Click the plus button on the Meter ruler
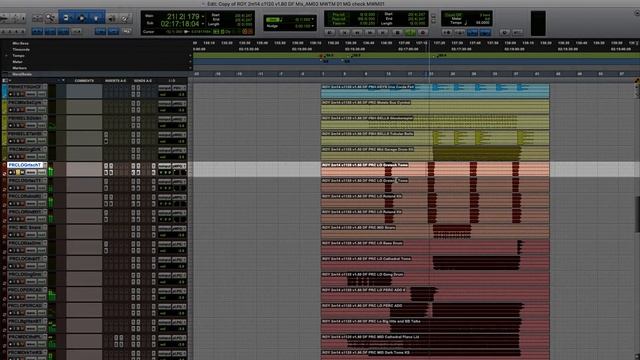Viewport: 640px width, 360px height. click(x=190, y=62)
